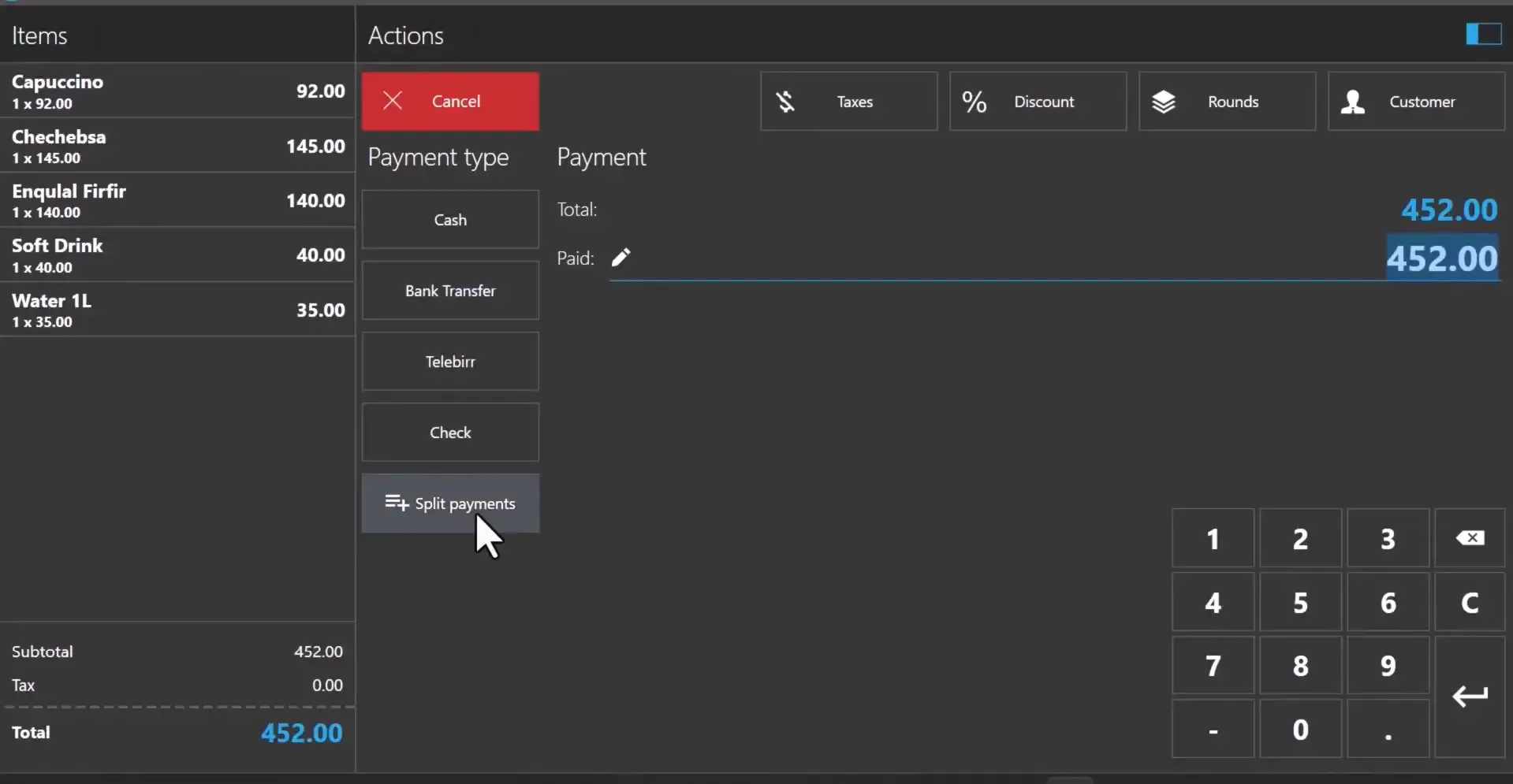Tap numpad key 8
The height and width of the screenshot is (784, 1513).
(x=1300, y=665)
